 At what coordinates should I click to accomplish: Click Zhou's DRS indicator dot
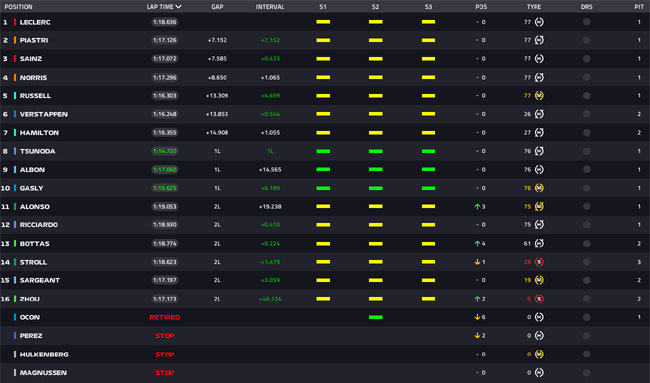[x=587, y=299]
